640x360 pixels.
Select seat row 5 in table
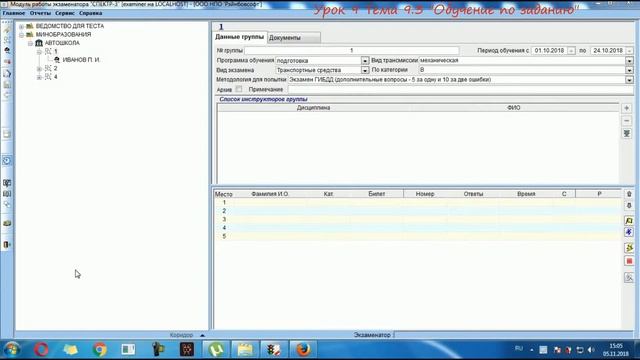pyautogui.click(x=418, y=237)
